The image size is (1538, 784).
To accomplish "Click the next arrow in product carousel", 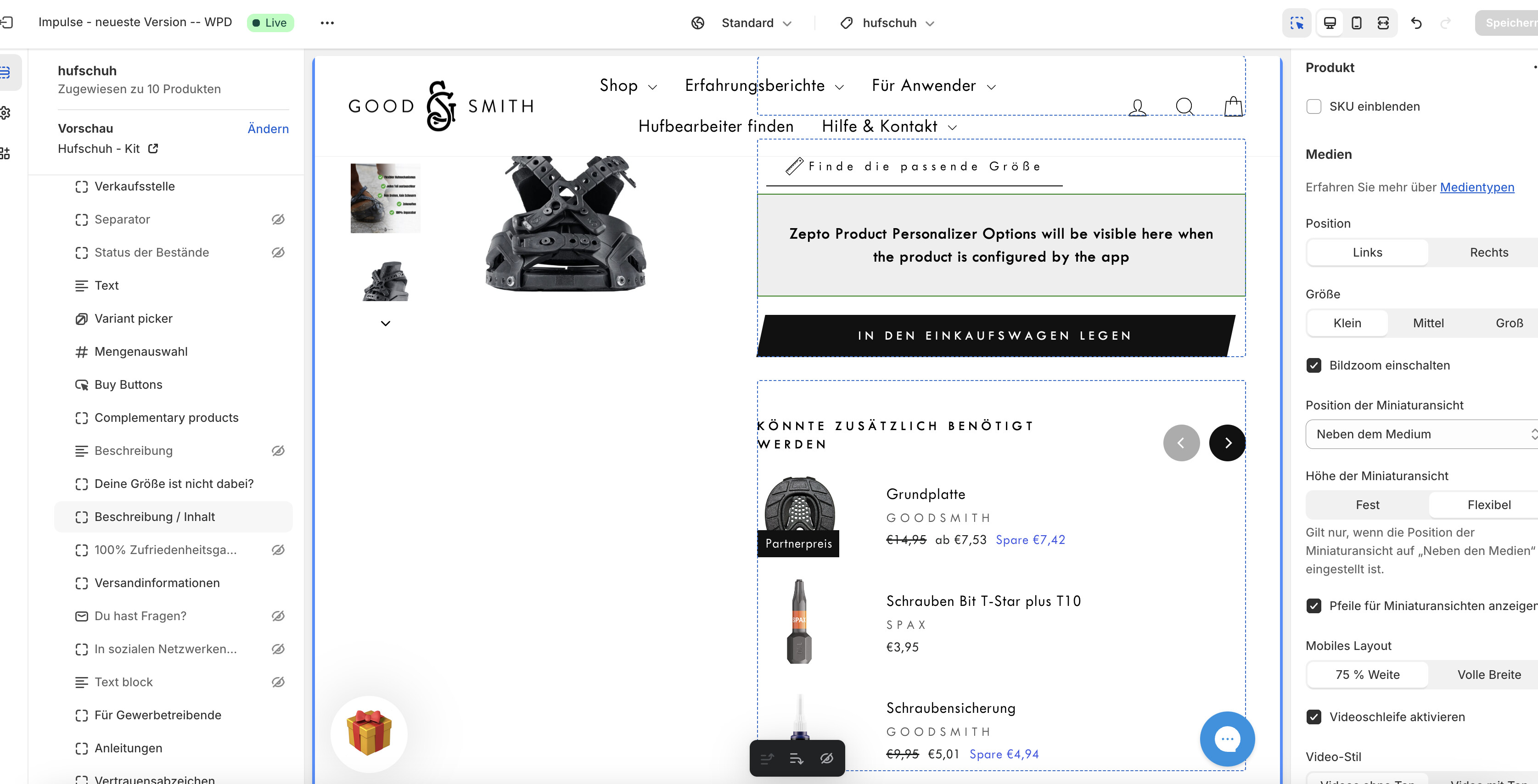I will tap(1227, 442).
